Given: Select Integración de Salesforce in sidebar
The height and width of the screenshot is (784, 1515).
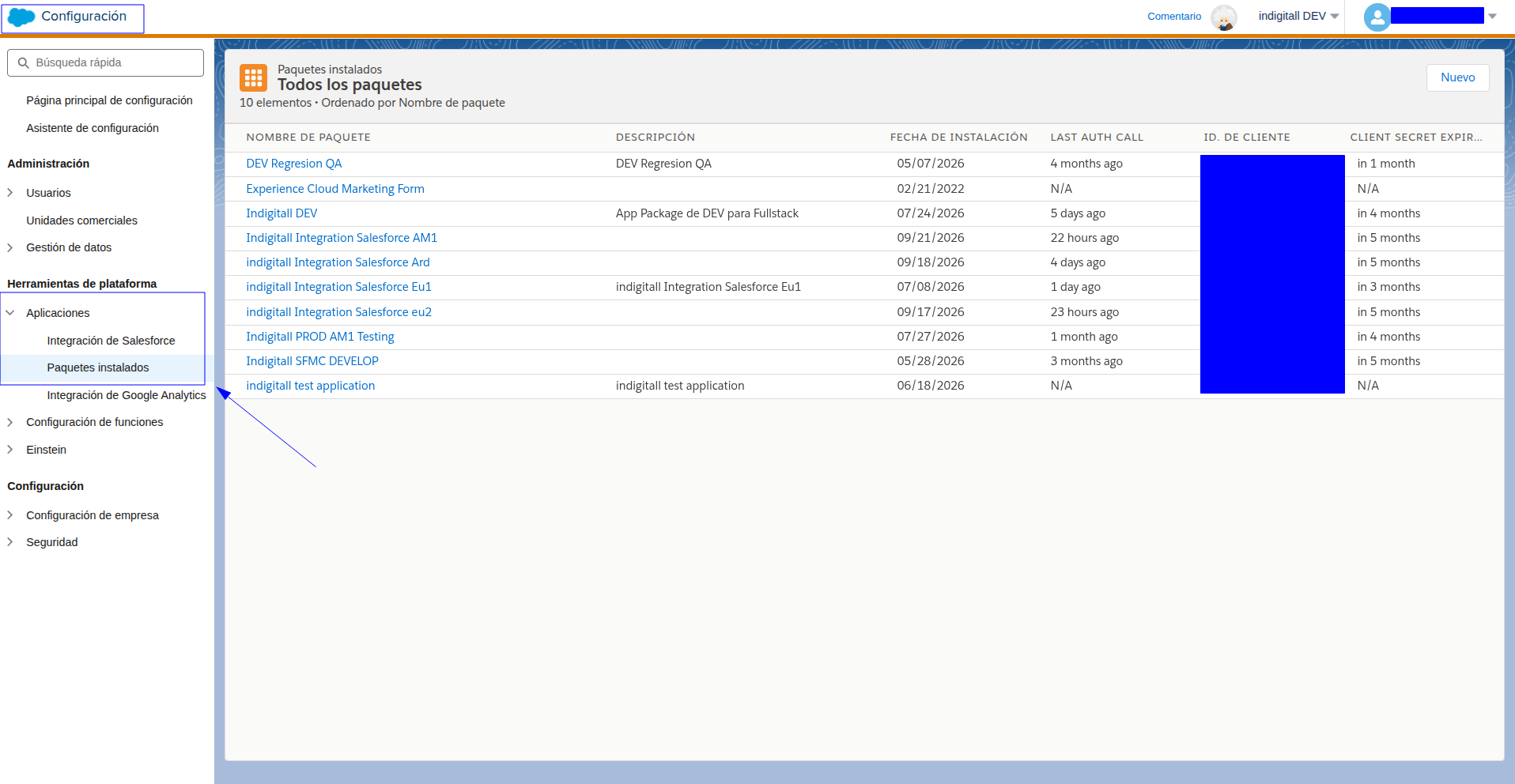Looking at the screenshot, I should (111, 341).
